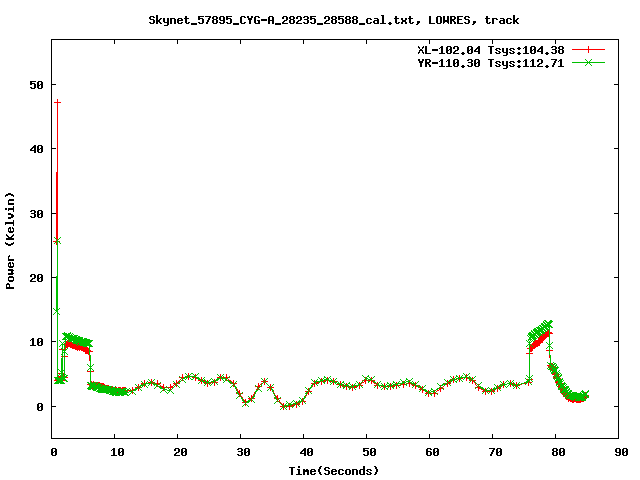The height and width of the screenshot is (480, 640).
Task: Click the x-axis tick label 50
Action: tap(369, 452)
